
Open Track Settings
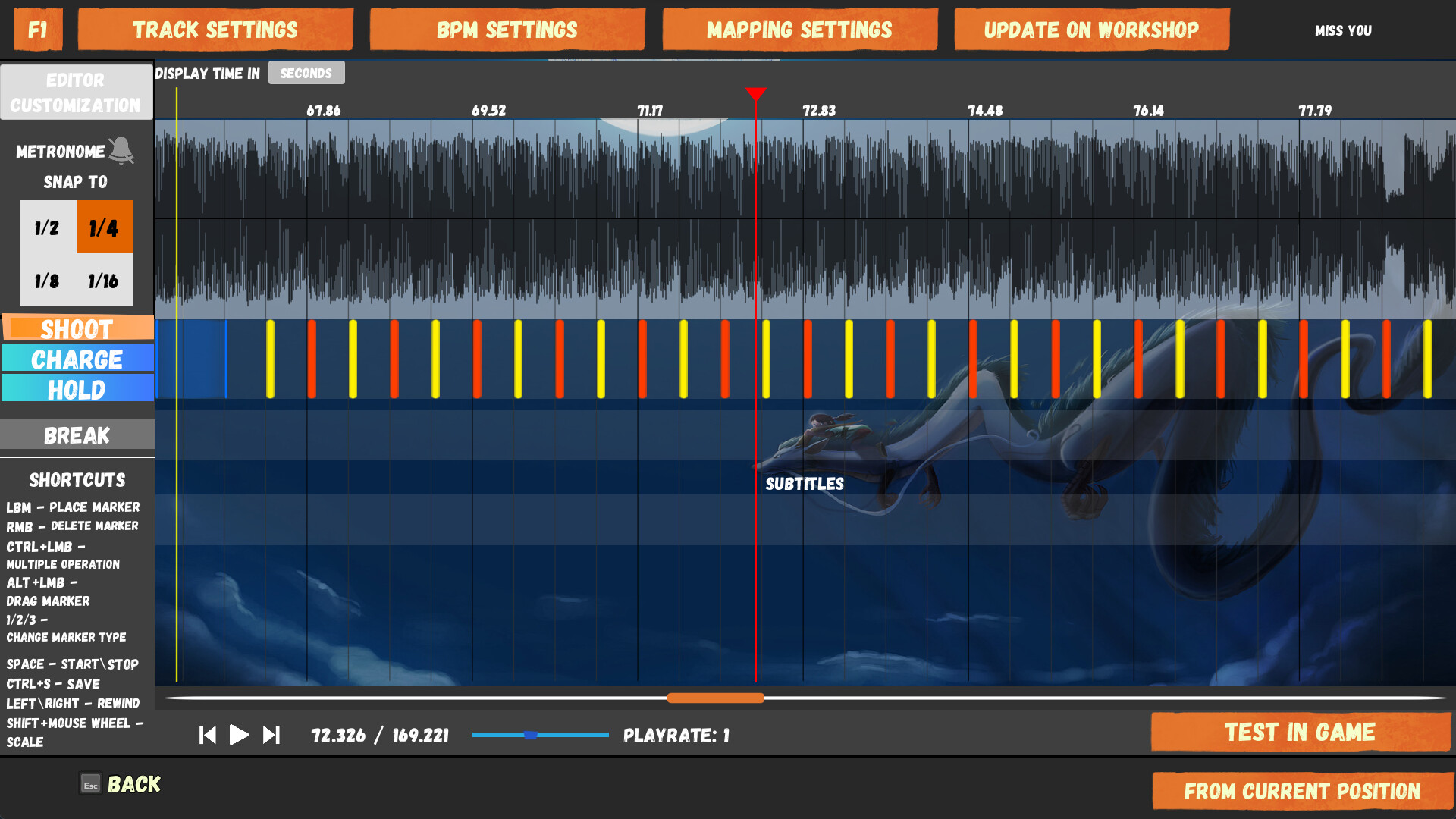coord(215,29)
